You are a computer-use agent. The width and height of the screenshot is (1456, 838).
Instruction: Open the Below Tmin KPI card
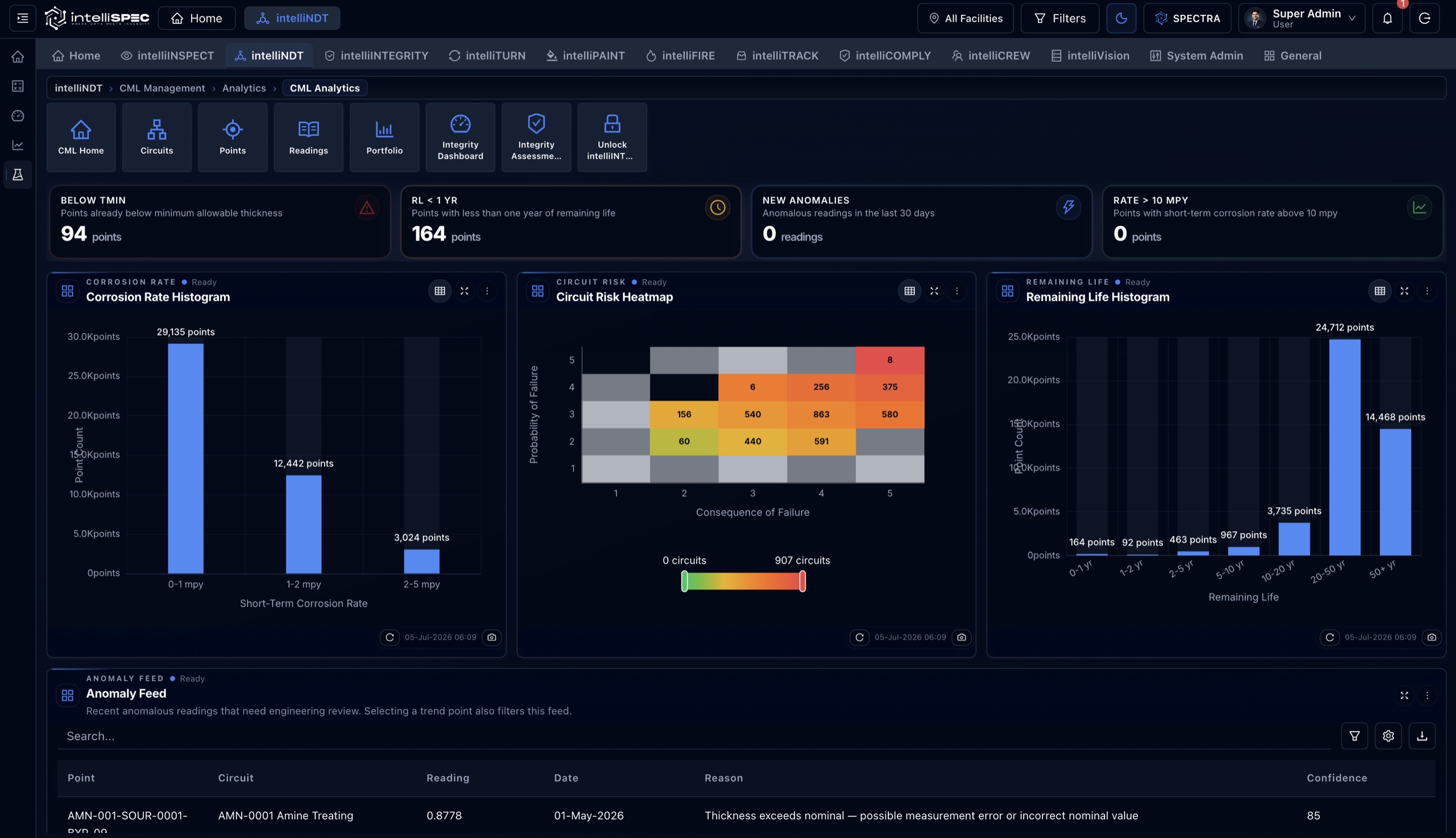tap(220, 222)
